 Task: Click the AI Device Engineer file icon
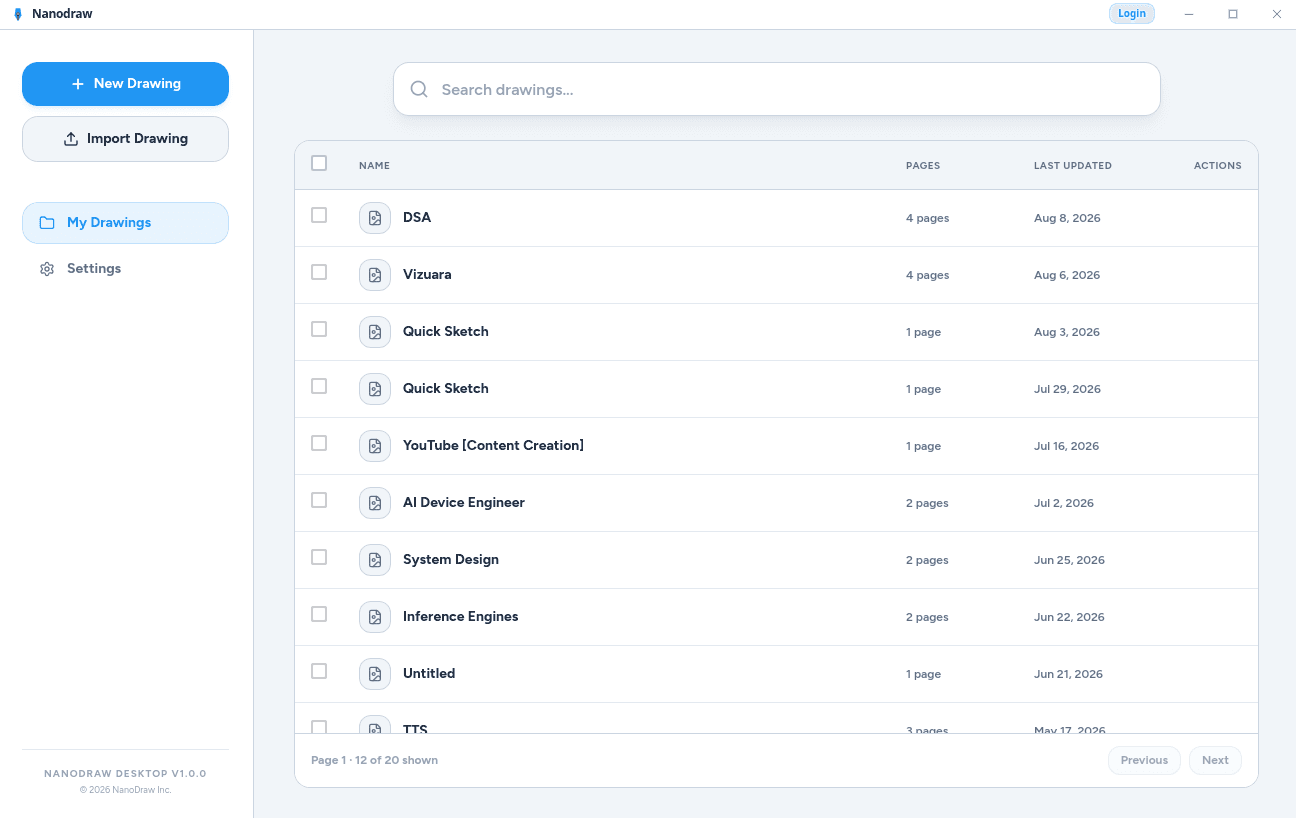[x=375, y=503]
